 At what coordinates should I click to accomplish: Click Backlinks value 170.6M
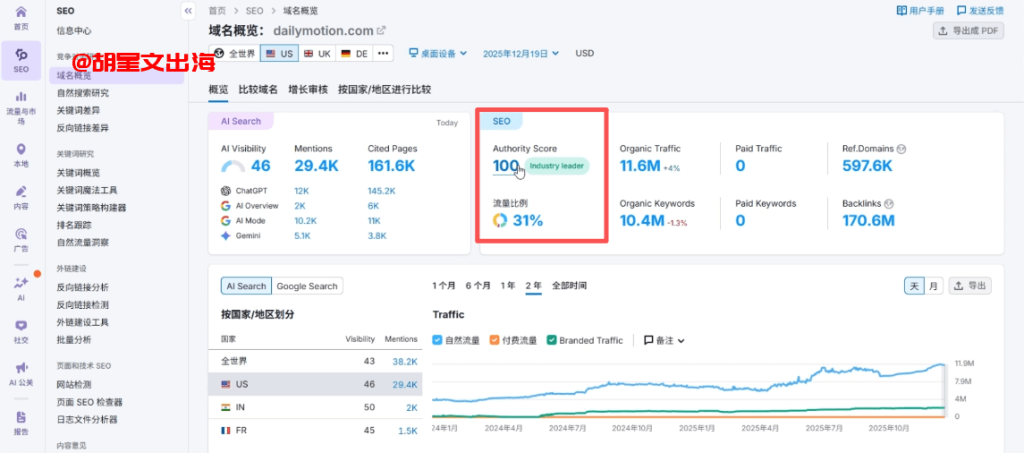click(x=869, y=221)
